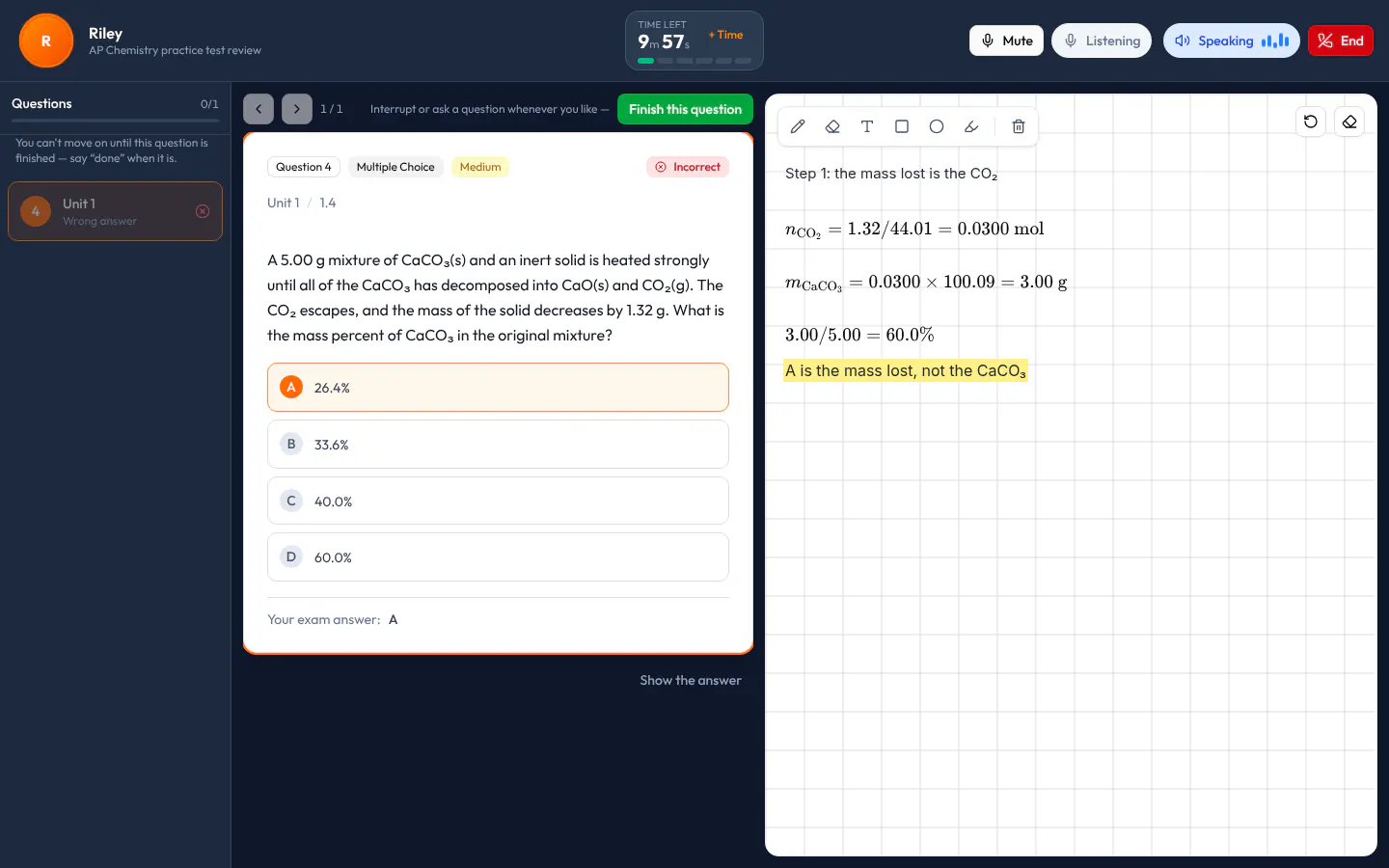Click the Question 4 tag
The image size is (1389, 868).
tap(304, 167)
